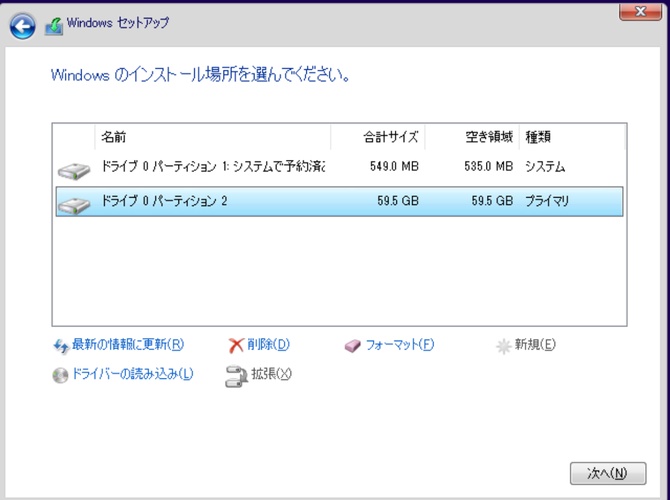
Task: Click the new partition star icon
Action: click(x=504, y=346)
